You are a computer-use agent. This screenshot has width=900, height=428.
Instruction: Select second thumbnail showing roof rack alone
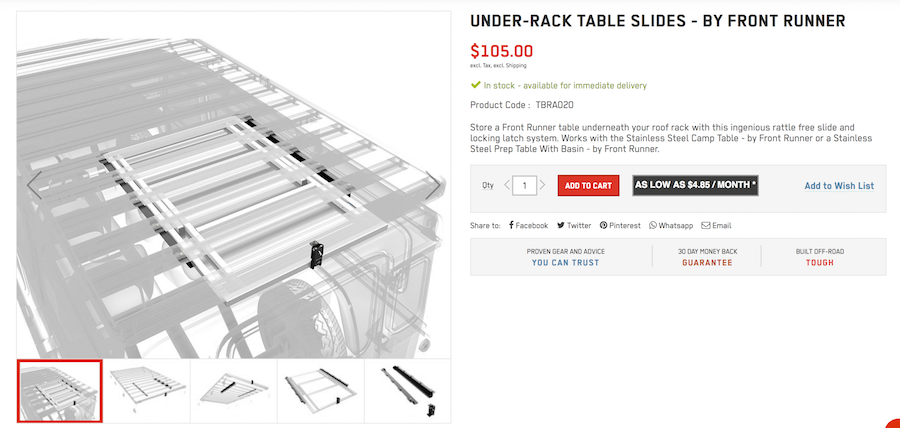pos(147,390)
